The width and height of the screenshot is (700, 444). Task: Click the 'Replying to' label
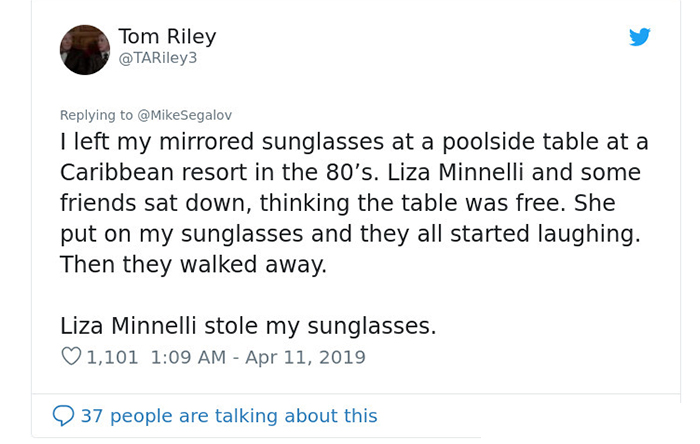click(96, 115)
